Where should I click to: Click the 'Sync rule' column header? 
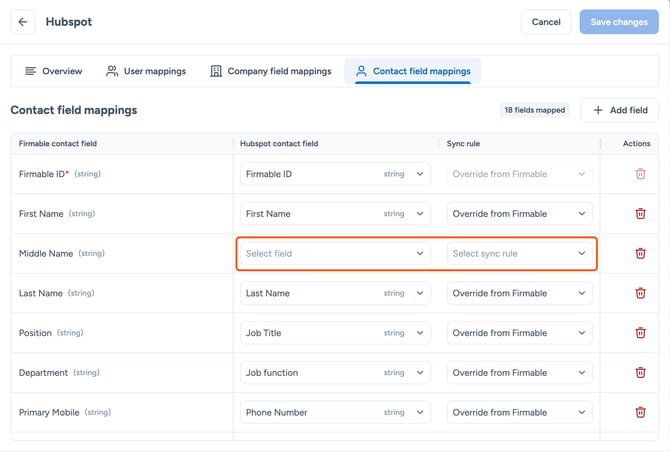pyautogui.click(x=463, y=144)
